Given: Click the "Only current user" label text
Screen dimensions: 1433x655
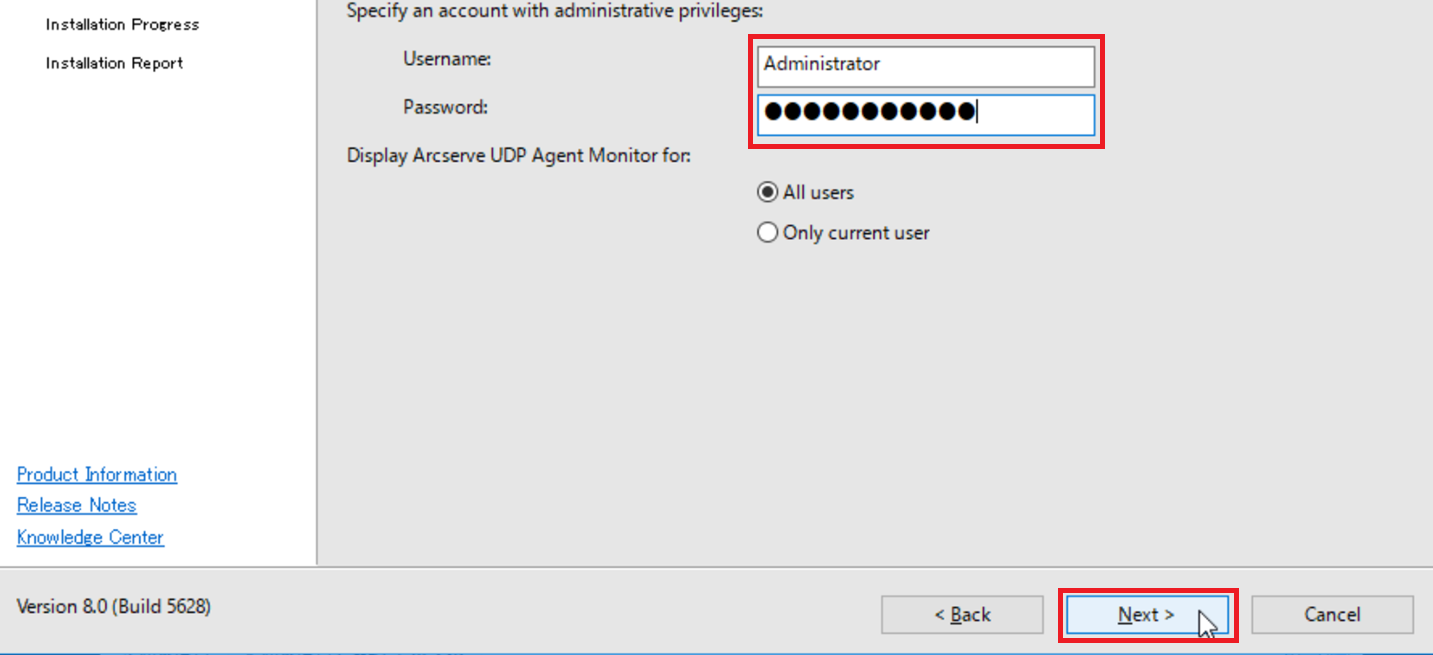Looking at the screenshot, I should 856,233.
